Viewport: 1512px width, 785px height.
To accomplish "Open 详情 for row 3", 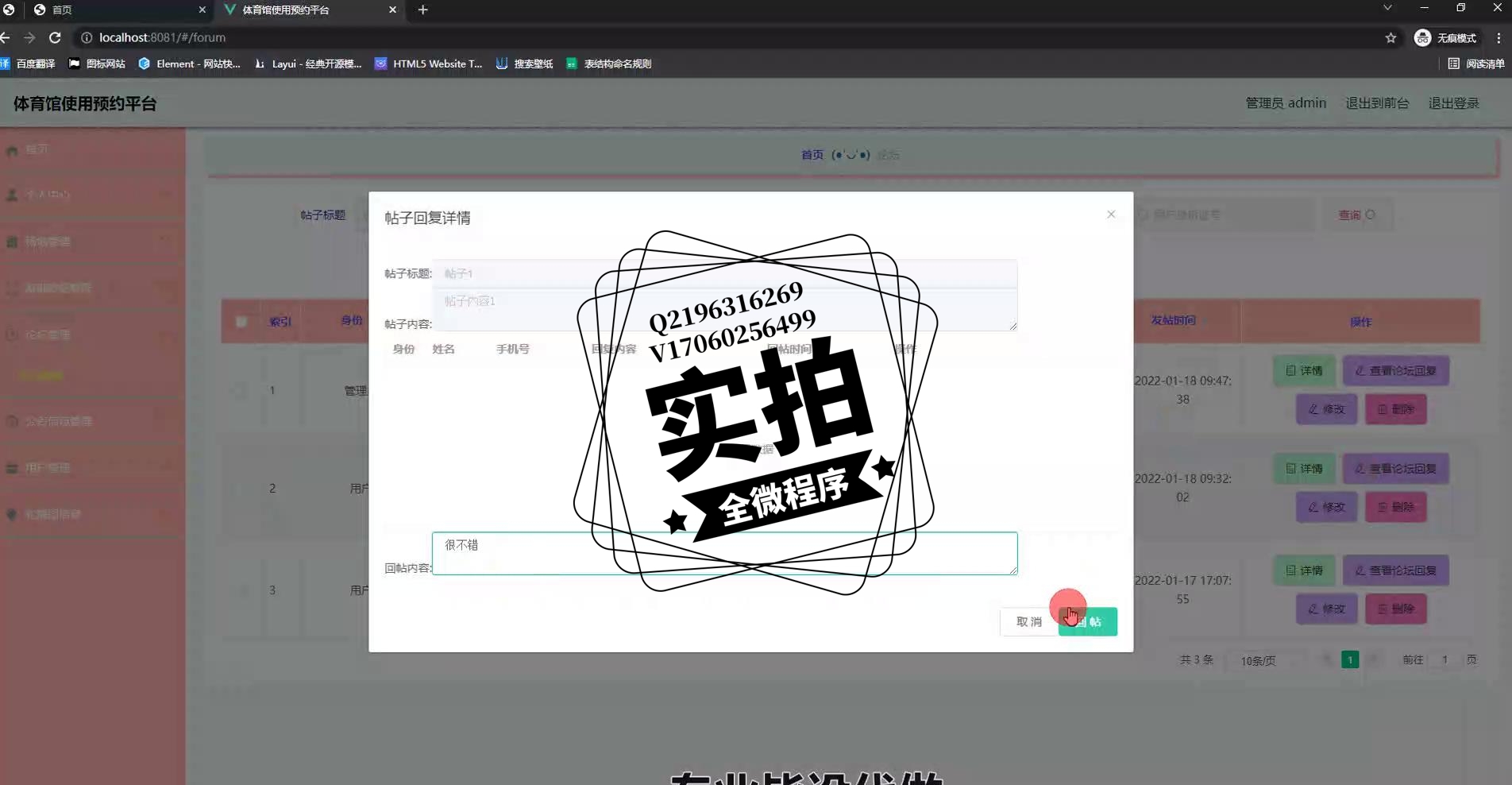I will coord(1304,570).
